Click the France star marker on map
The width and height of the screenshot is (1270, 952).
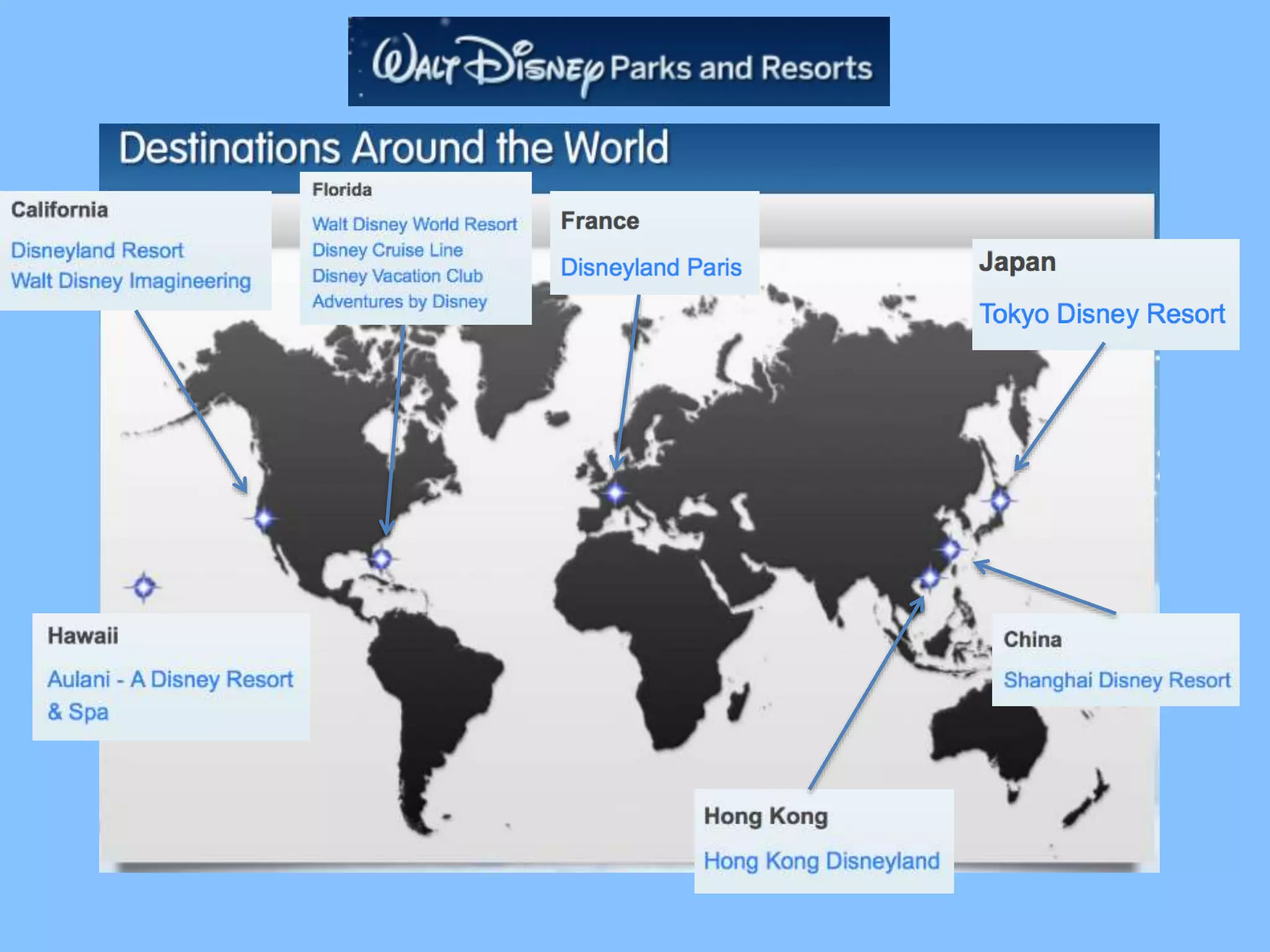616,493
